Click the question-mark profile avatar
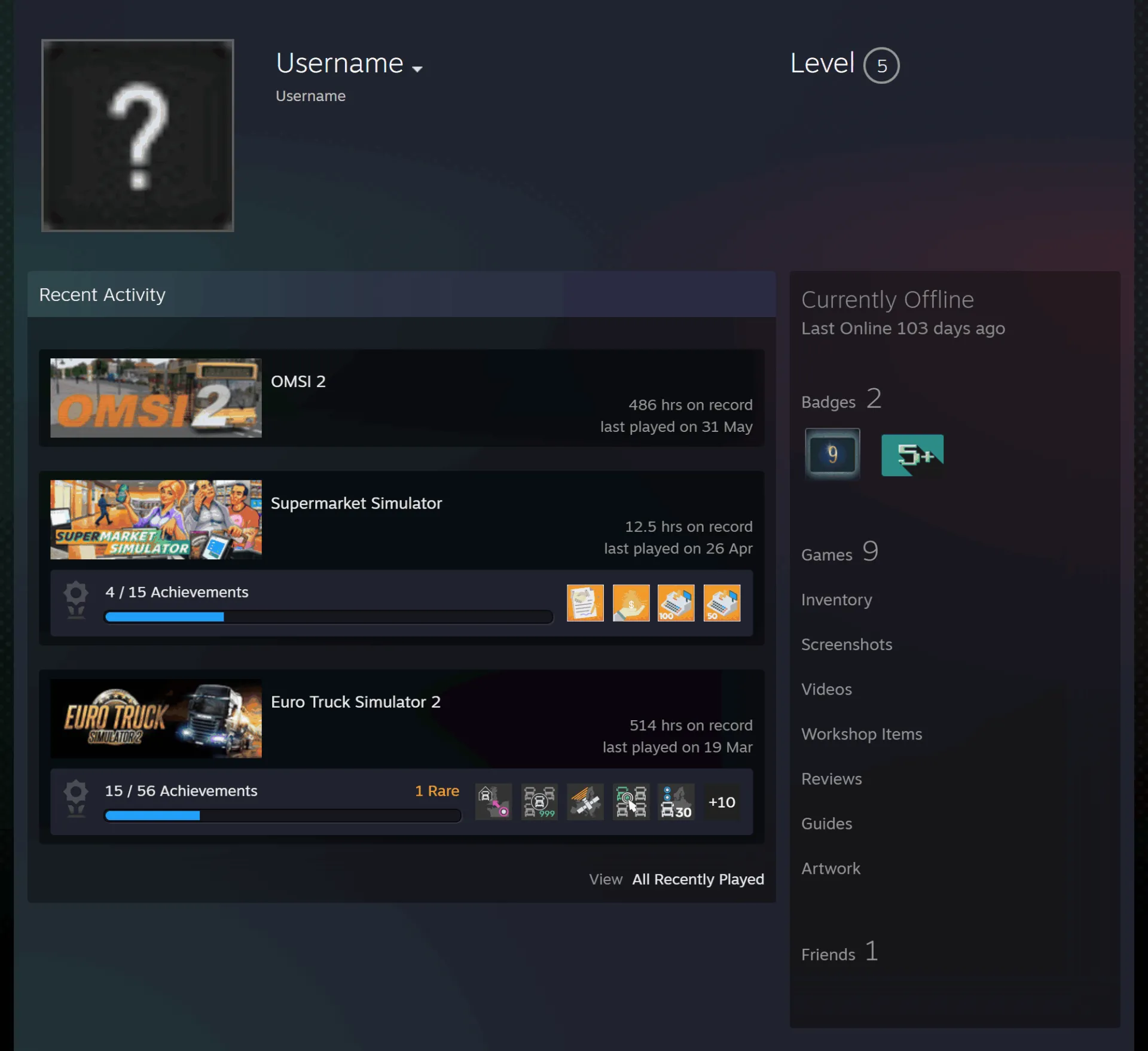Image resolution: width=1148 pixels, height=1051 pixels. tap(138, 135)
